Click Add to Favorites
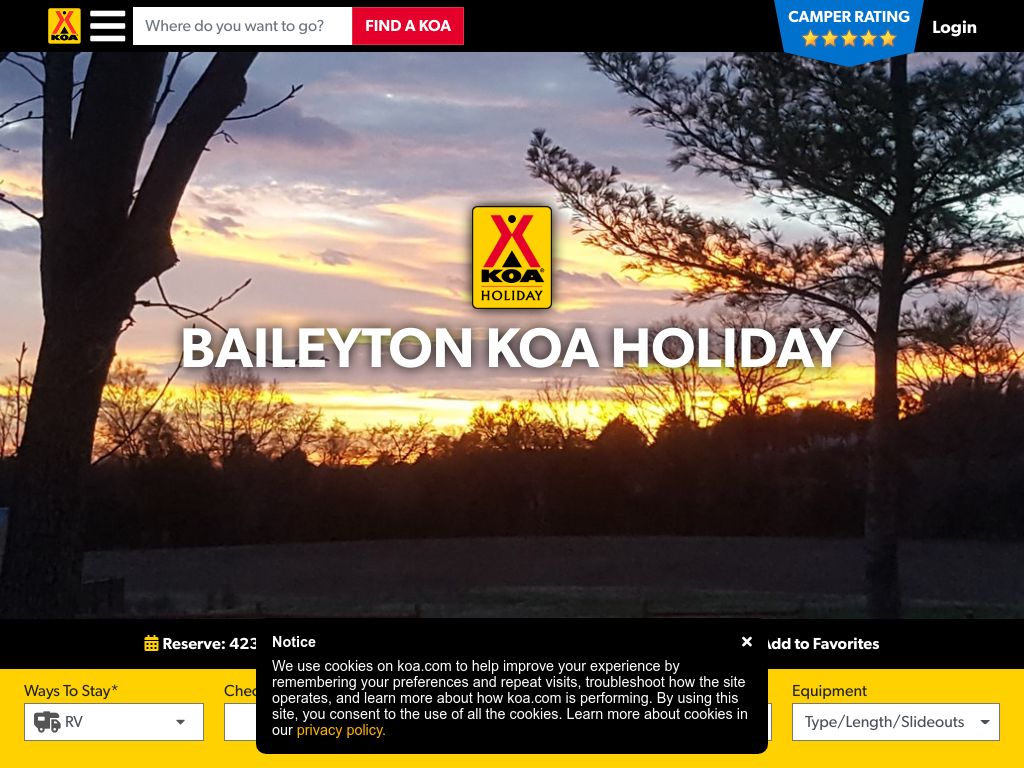Viewport: 1024px width, 768px height. tap(823, 644)
